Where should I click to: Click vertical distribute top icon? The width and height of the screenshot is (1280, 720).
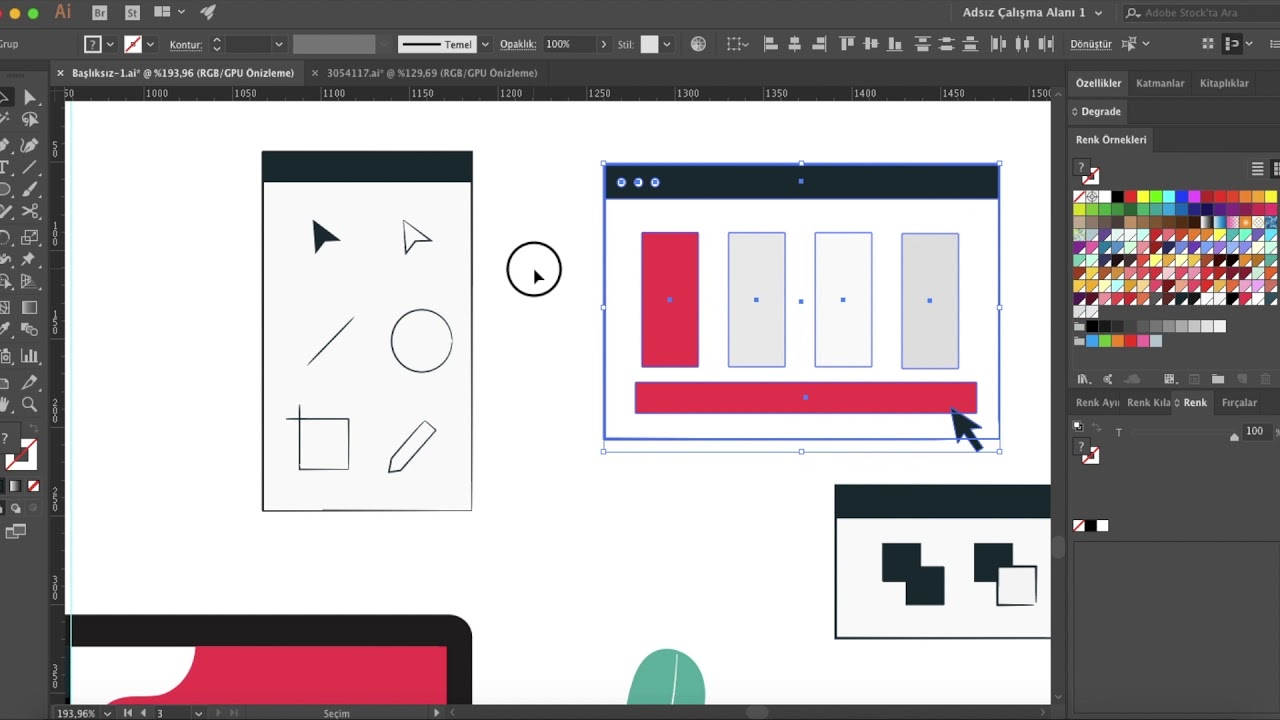click(922, 44)
